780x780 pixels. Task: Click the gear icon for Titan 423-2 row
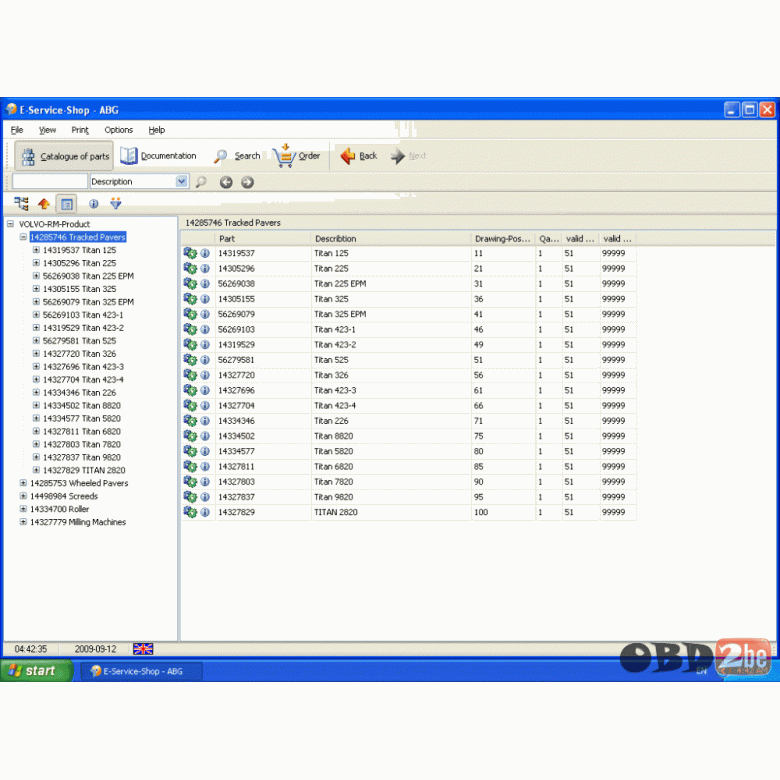190,345
